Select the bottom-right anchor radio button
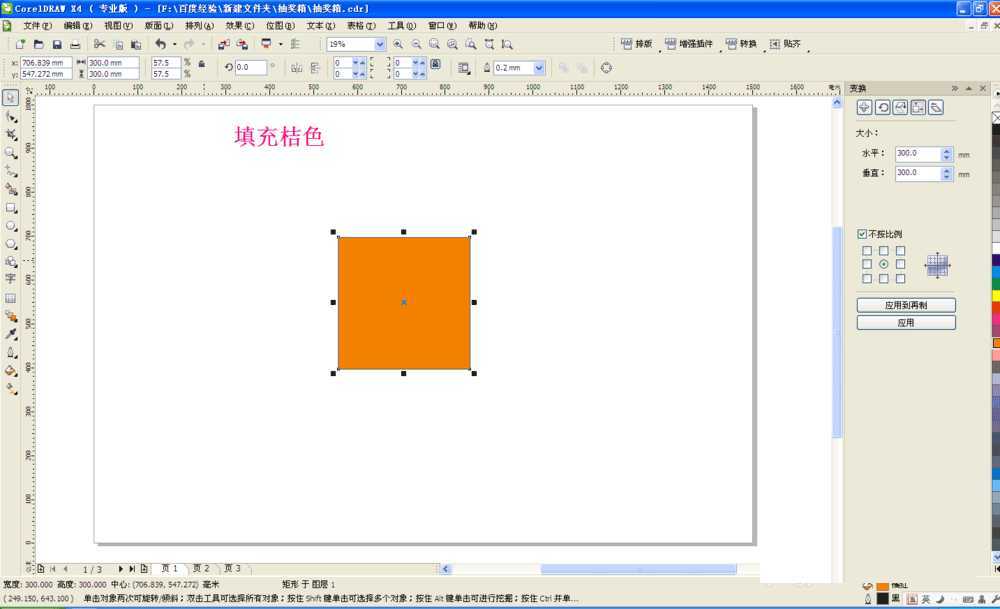Screen dimensions: 1000x609 tap(899, 278)
